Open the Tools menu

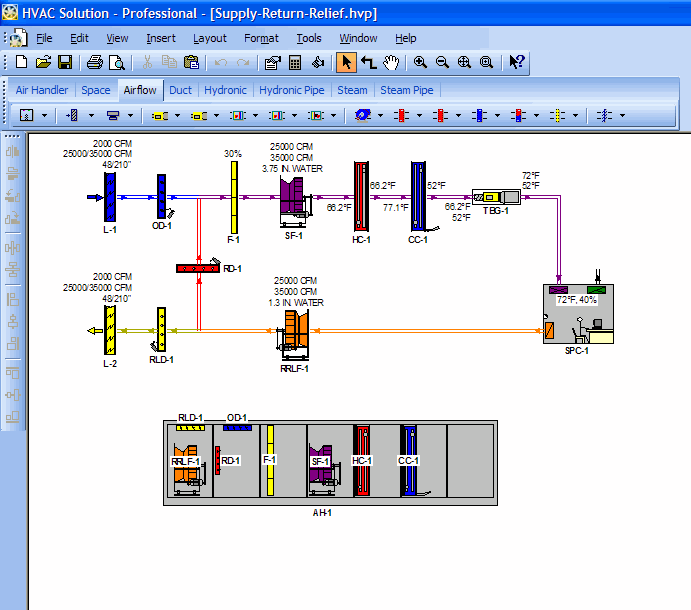[309, 38]
